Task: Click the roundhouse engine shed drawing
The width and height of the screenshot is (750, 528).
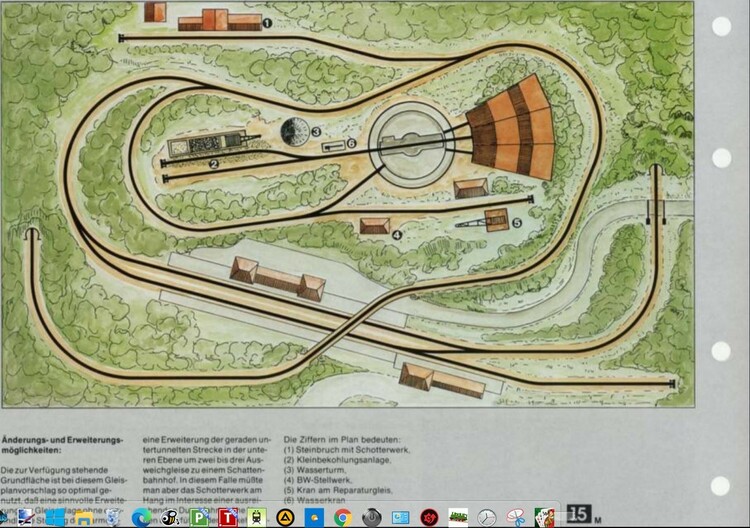Action: [x=511, y=128]
